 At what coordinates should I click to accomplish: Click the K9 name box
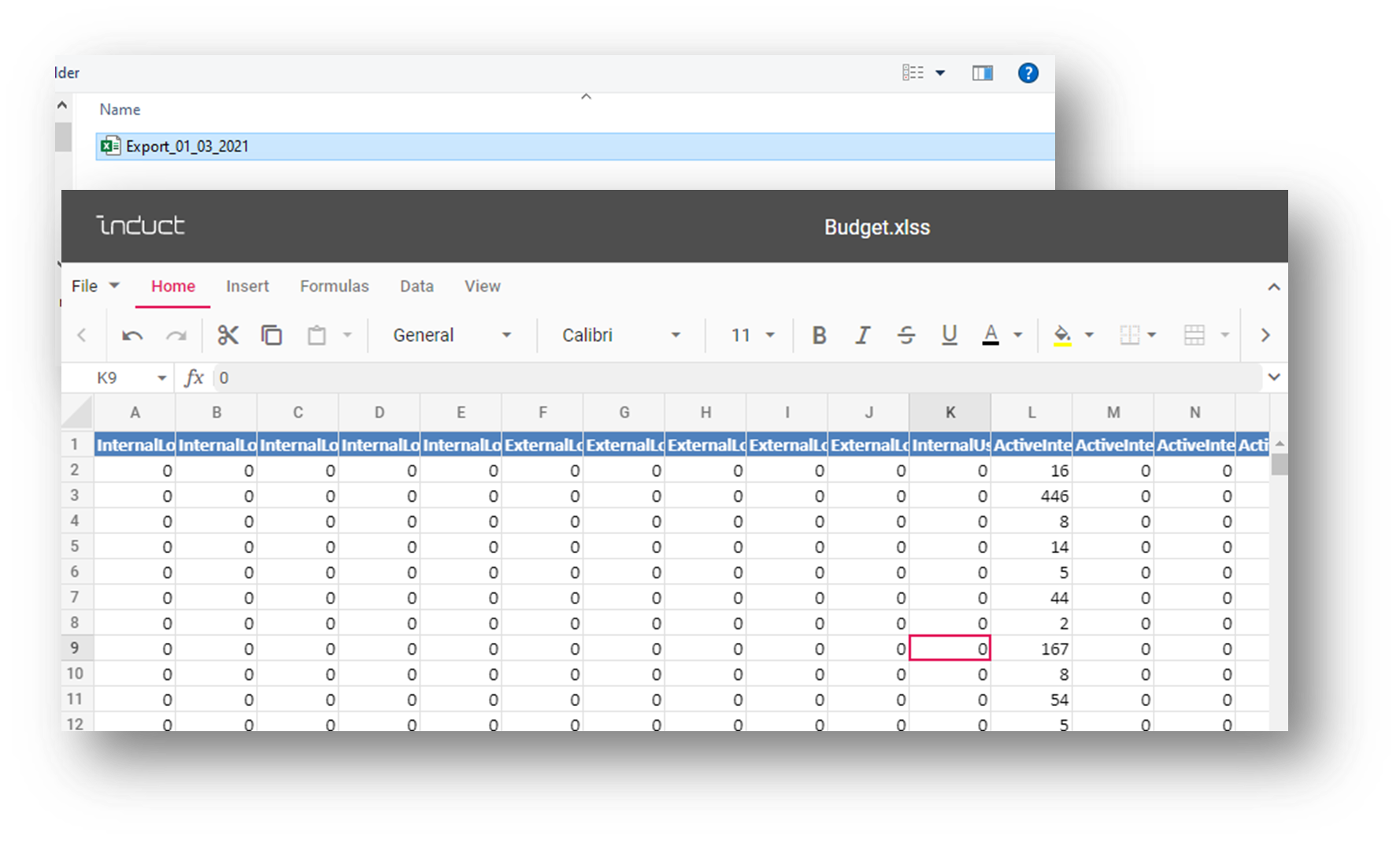(x=107, y=378)
